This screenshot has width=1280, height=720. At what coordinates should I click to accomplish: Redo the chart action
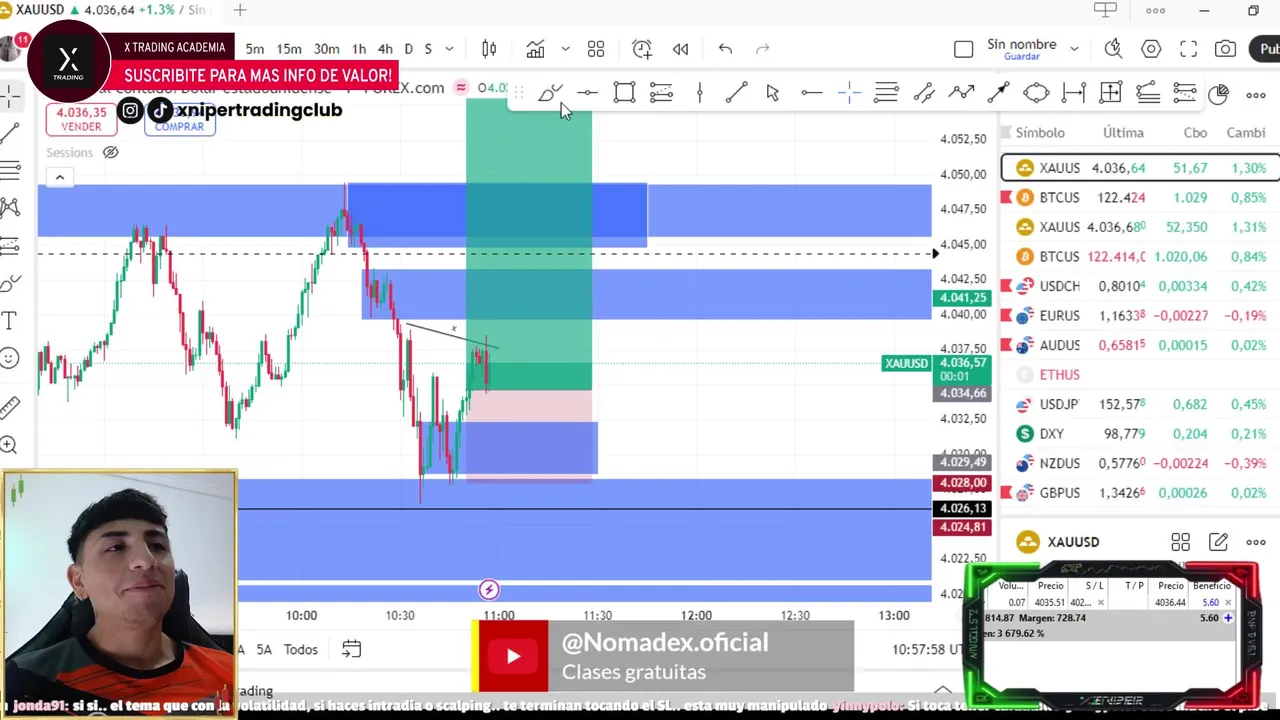[x=763, y=49]
